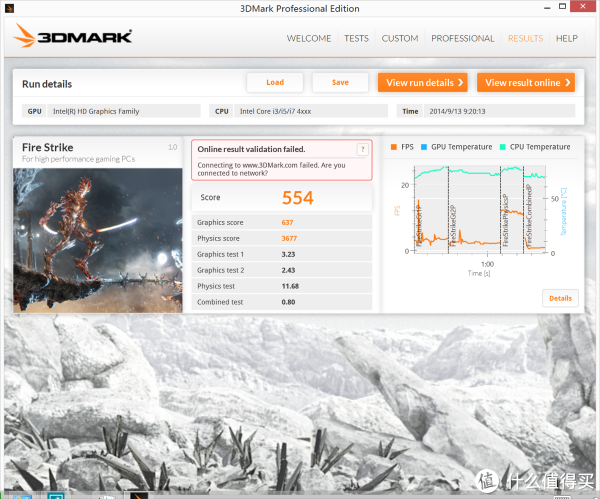The width and height of the screenshot is (600, 499).
Task: Click the FireStrikePhysicsP marker on the chart
Action: pos(505,220)
